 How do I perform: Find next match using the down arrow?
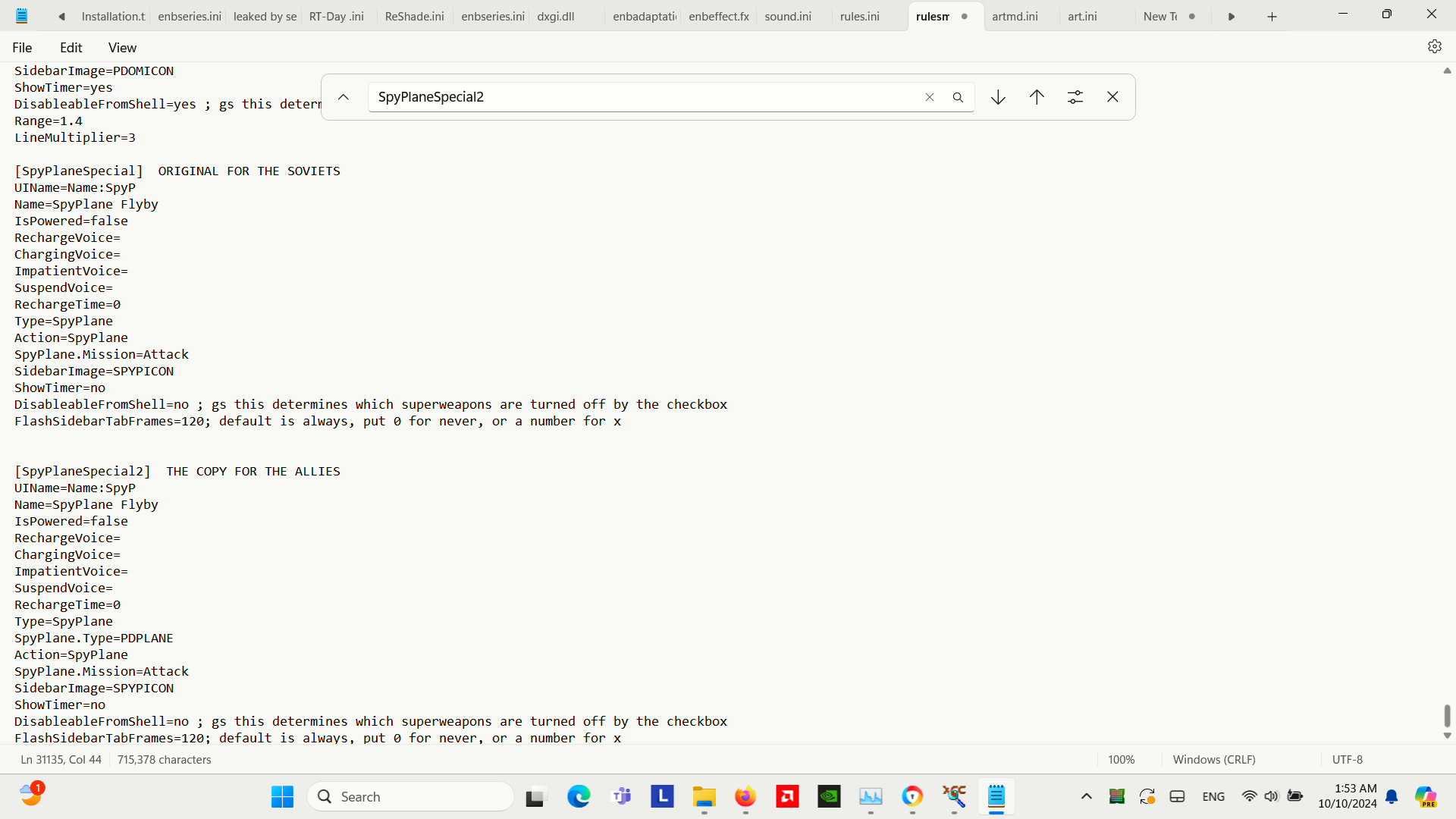(997, 97)
